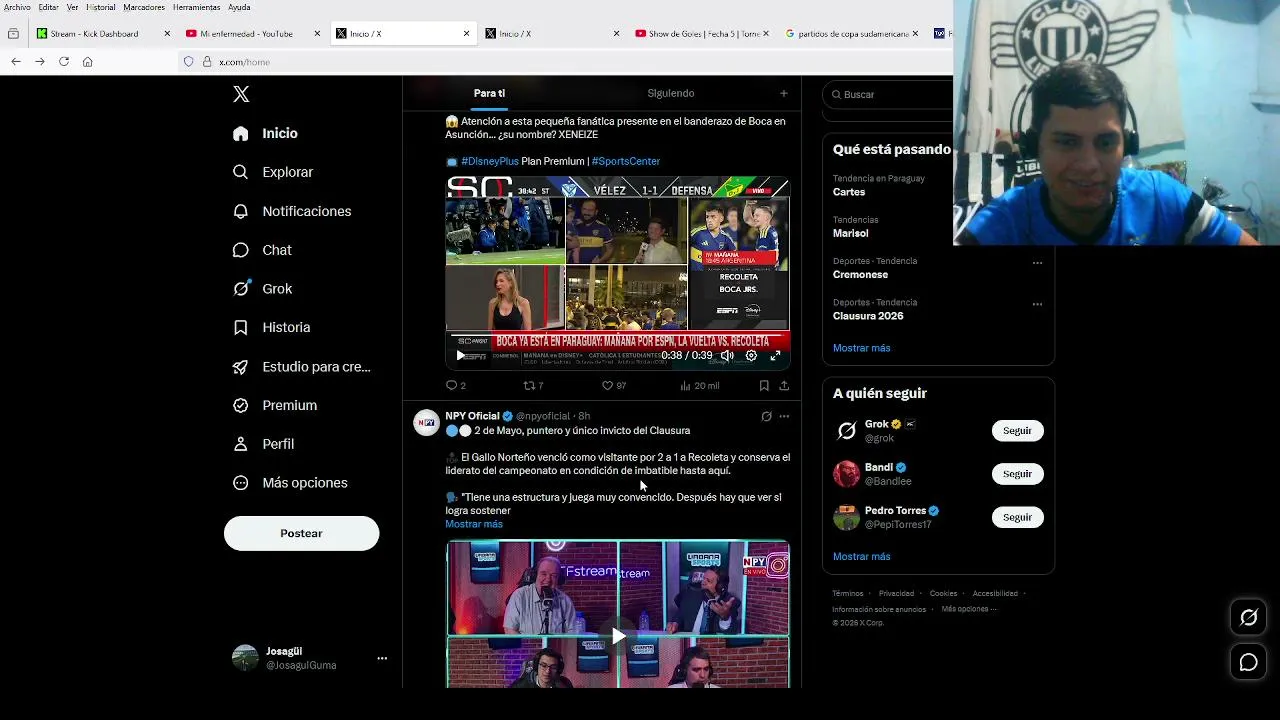Open Estudio para creadores in sidebar
This screenshot has width=1280, height=720.
301,367
